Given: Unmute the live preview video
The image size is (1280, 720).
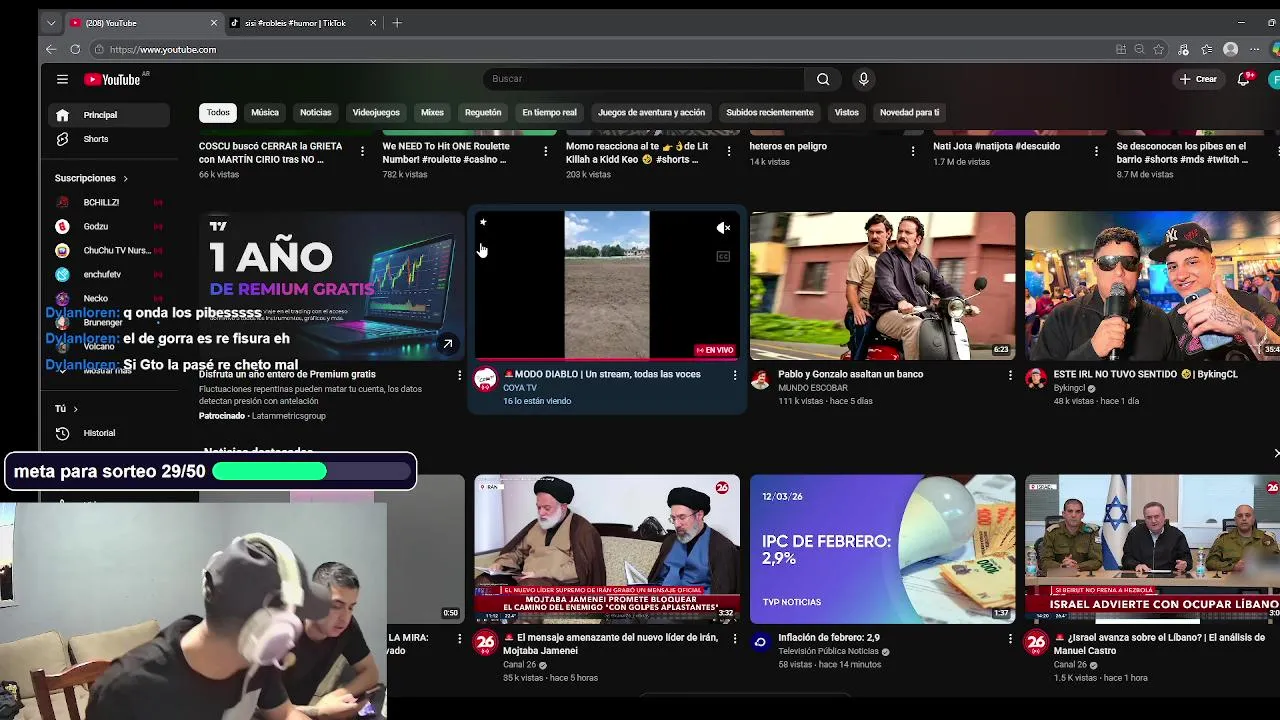Looking at the screenshot, I should pos(723,228).
